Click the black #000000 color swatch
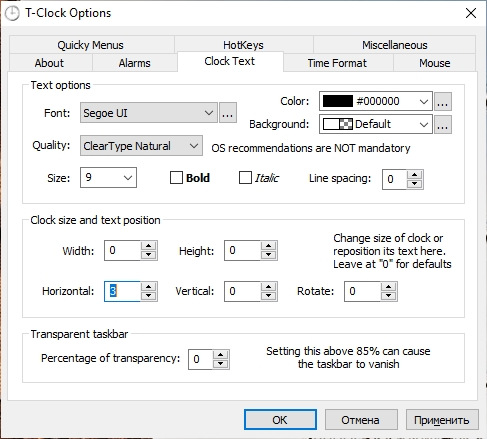The height and width of the screenshot is (439, 487). pyautogui.click(x=338, y=101)
